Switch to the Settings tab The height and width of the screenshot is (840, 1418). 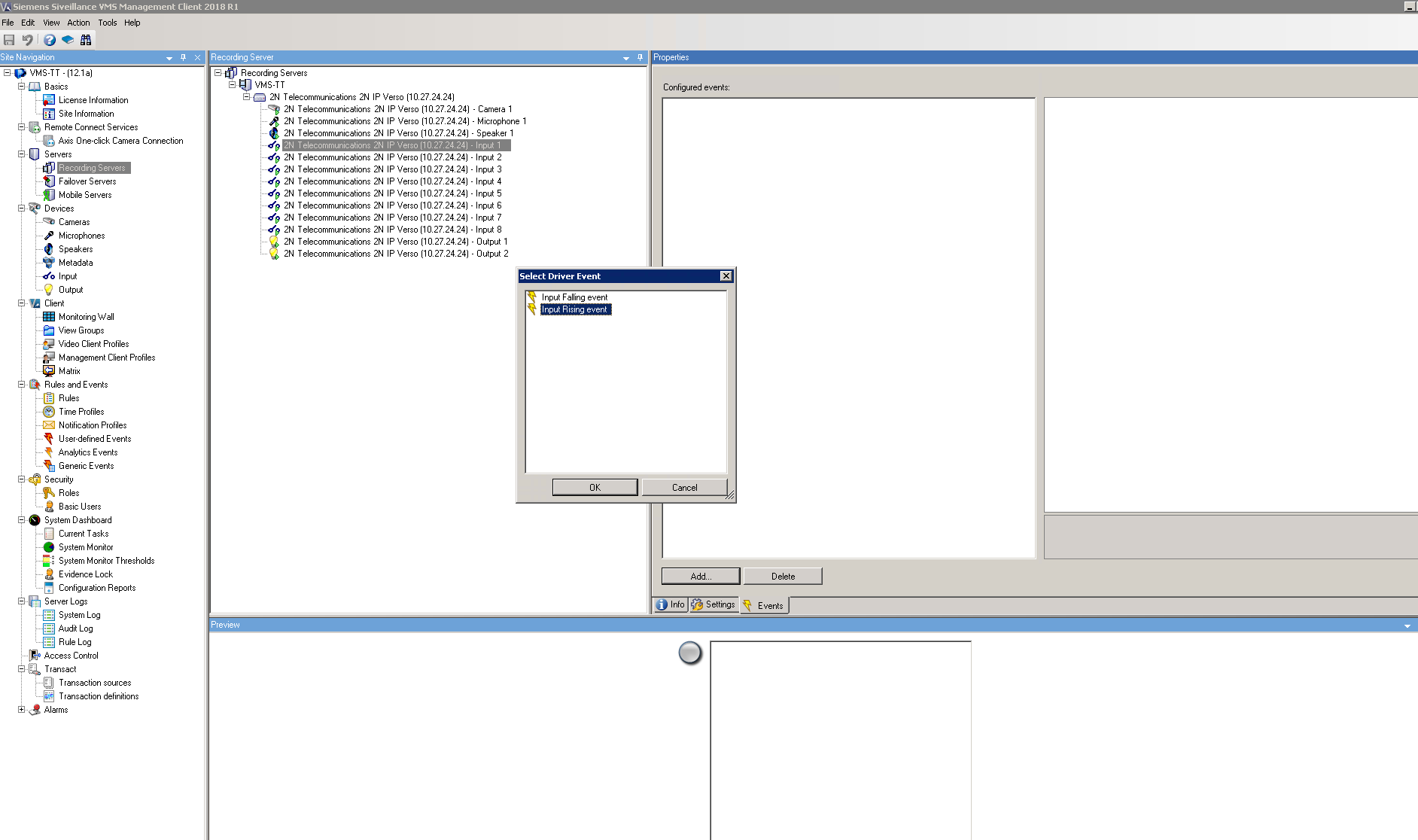click(714, 604)
